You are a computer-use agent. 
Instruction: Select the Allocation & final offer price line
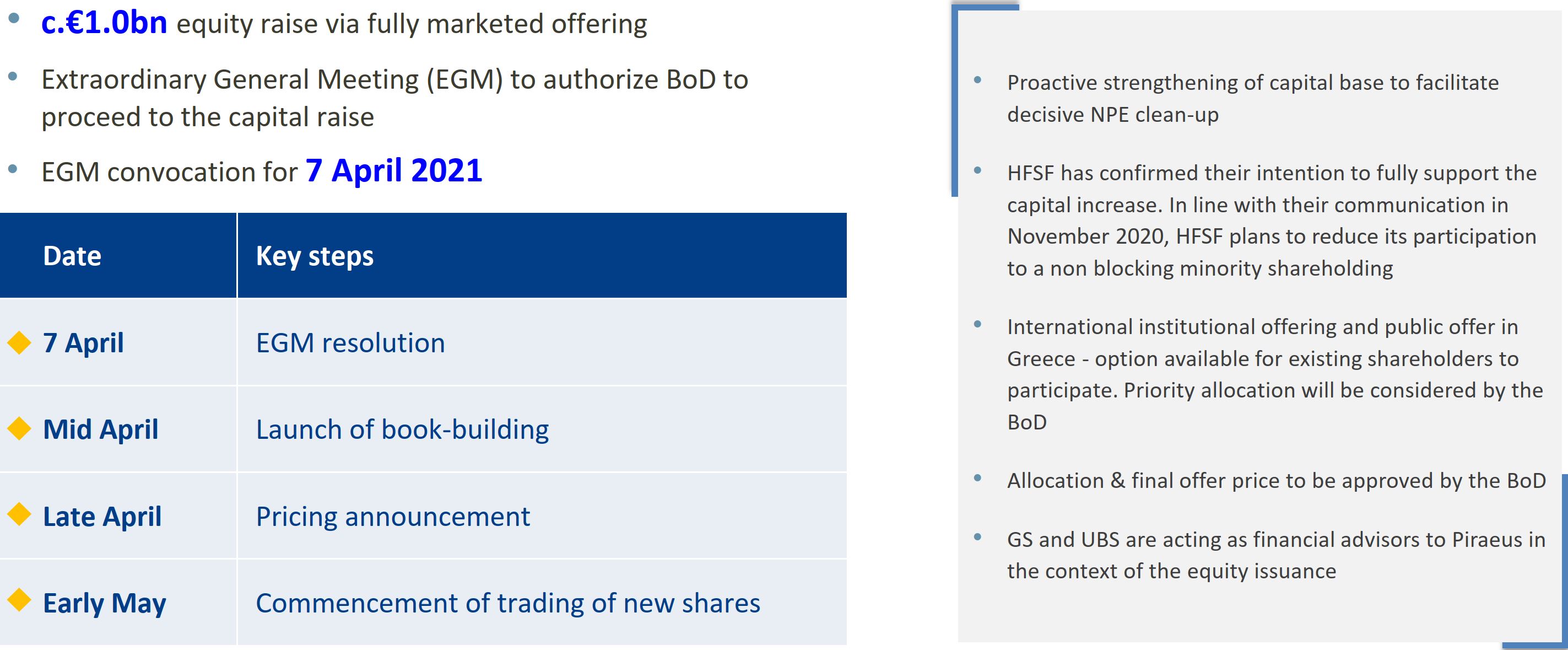[x=1276, y=481]
